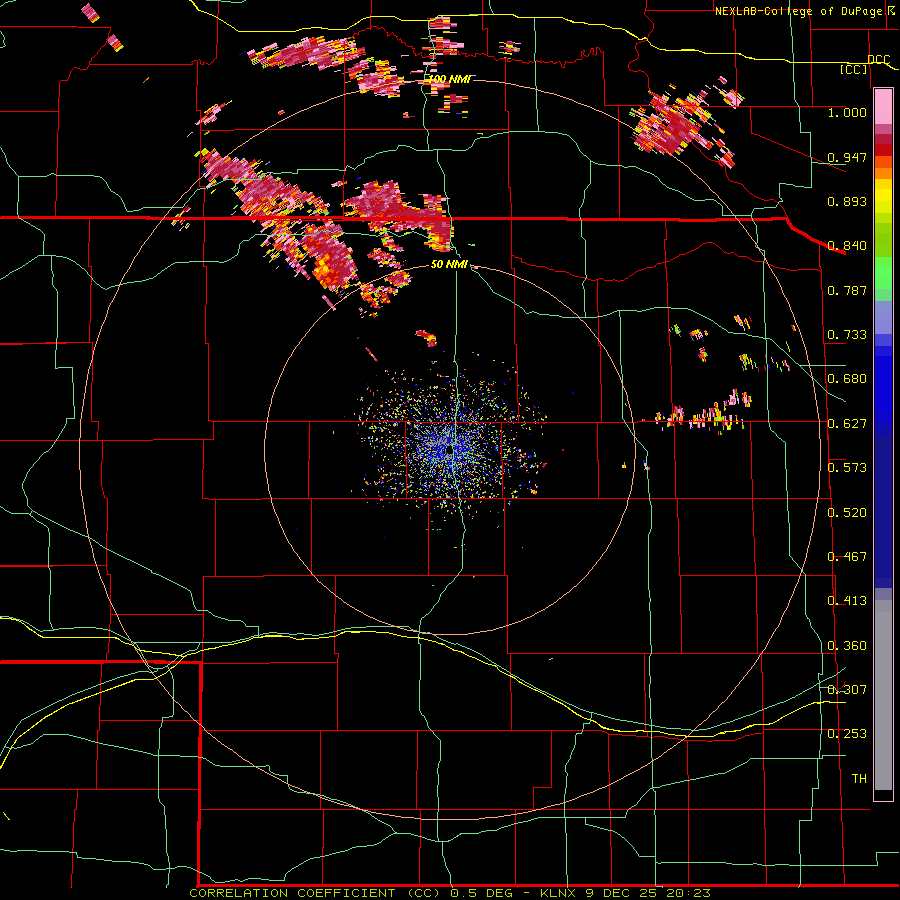The image size is (900, 900).
Task: Click the 50 NMI range ring label
Action: [x=449, y=264]
